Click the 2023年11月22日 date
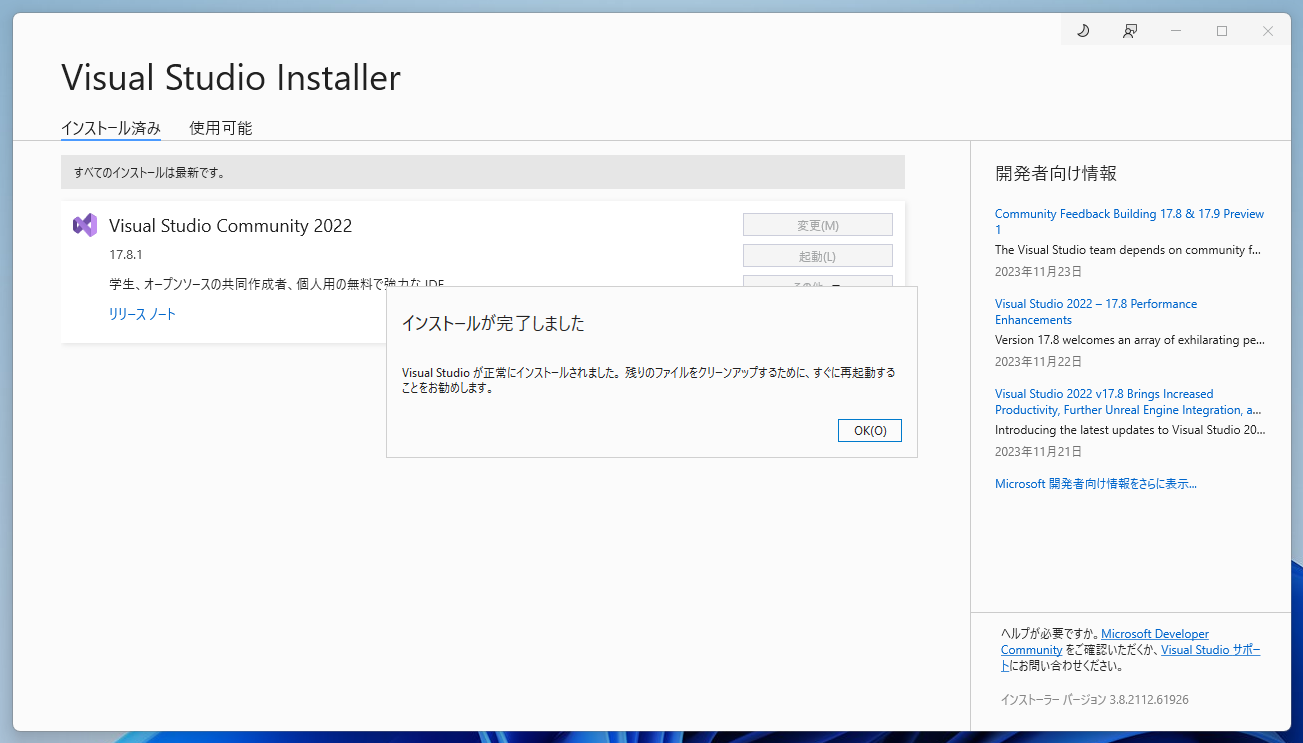Screen dimensions: 1303x743 click(1038, 361)
